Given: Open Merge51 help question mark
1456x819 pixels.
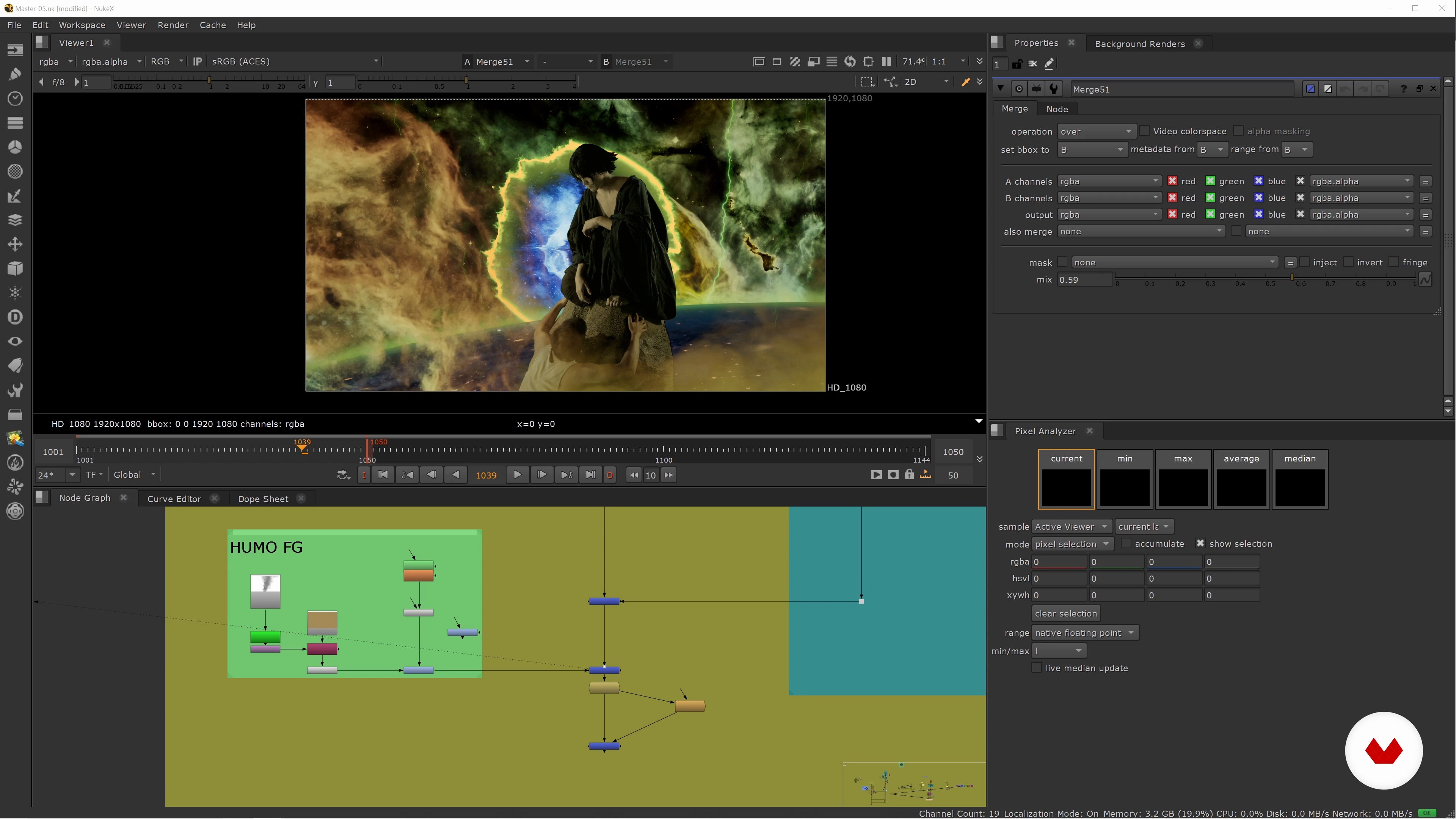Looking at the screenshot, I should click(x=1403, y=89).
